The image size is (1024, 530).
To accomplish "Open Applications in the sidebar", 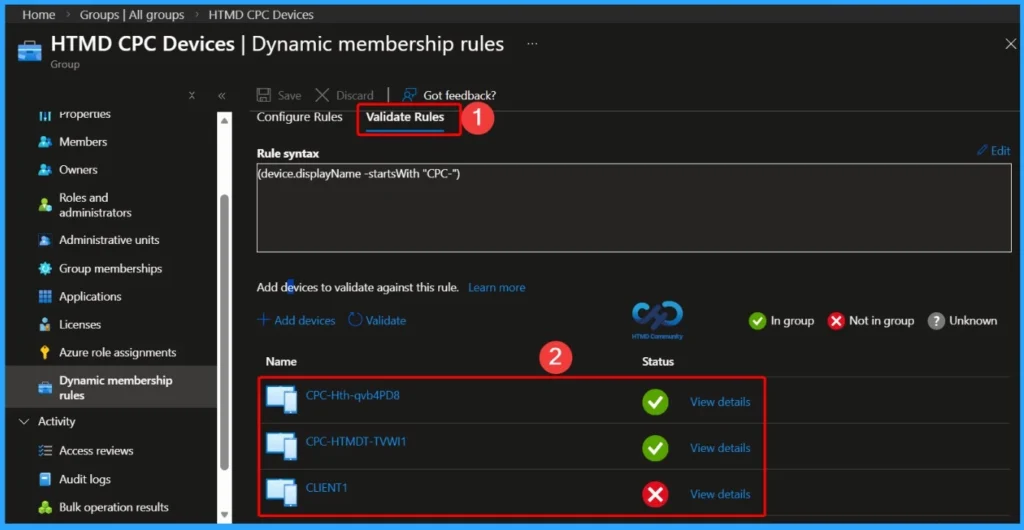I will click(x=90, y=296).
